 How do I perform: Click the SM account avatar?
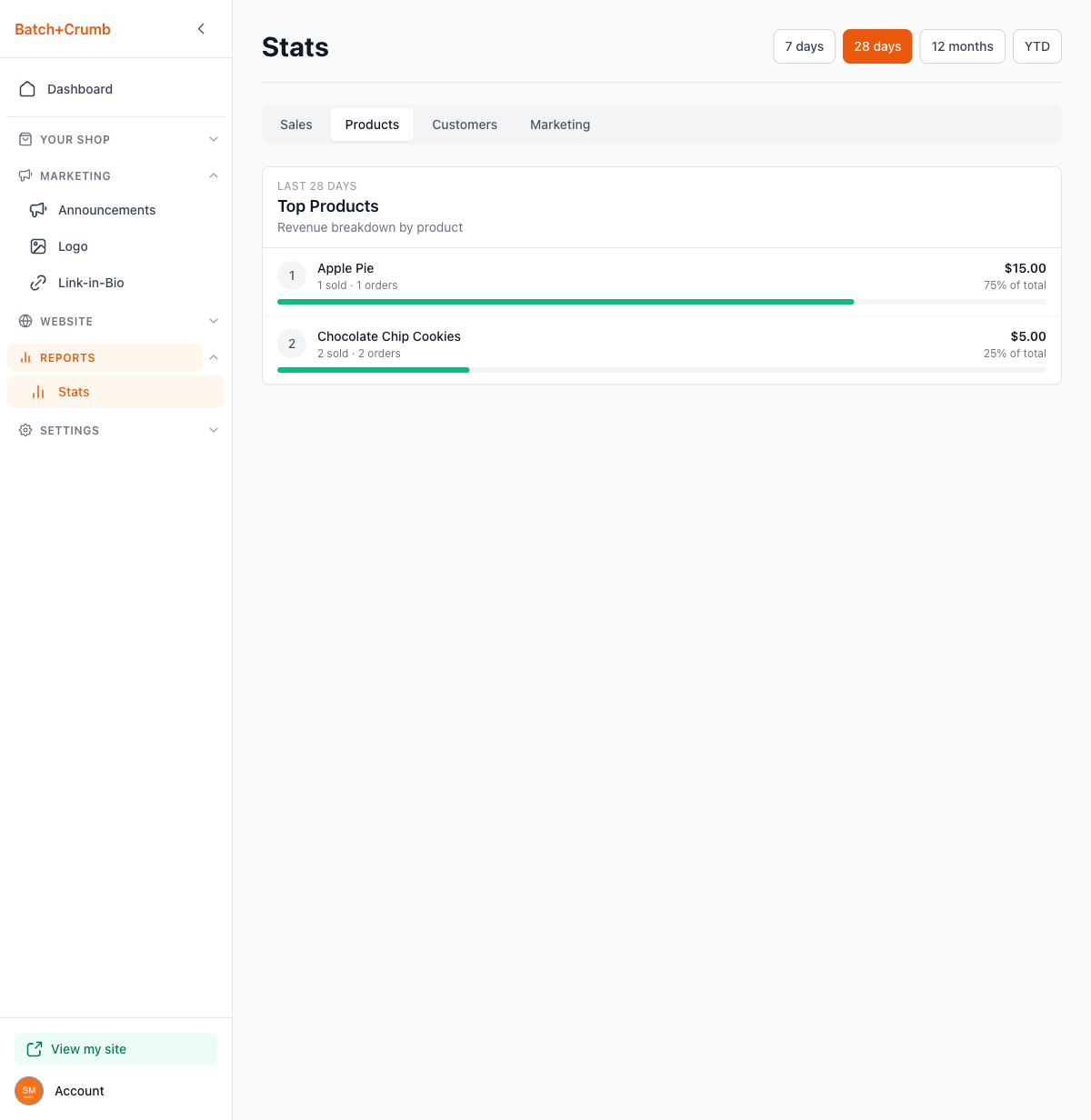pyautogui.click(x=29, y=1091)
